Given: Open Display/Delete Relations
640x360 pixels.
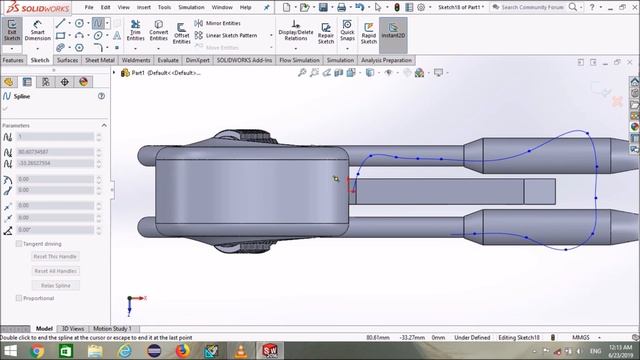Looking at the screenshot, I should 296,30.
